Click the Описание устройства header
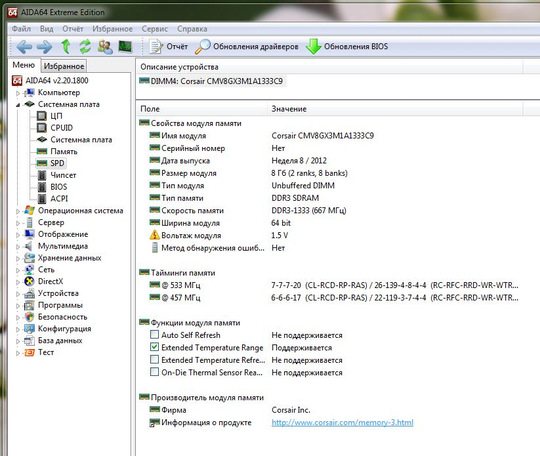This screenshot has width=540, height=456. pos(330,67)
